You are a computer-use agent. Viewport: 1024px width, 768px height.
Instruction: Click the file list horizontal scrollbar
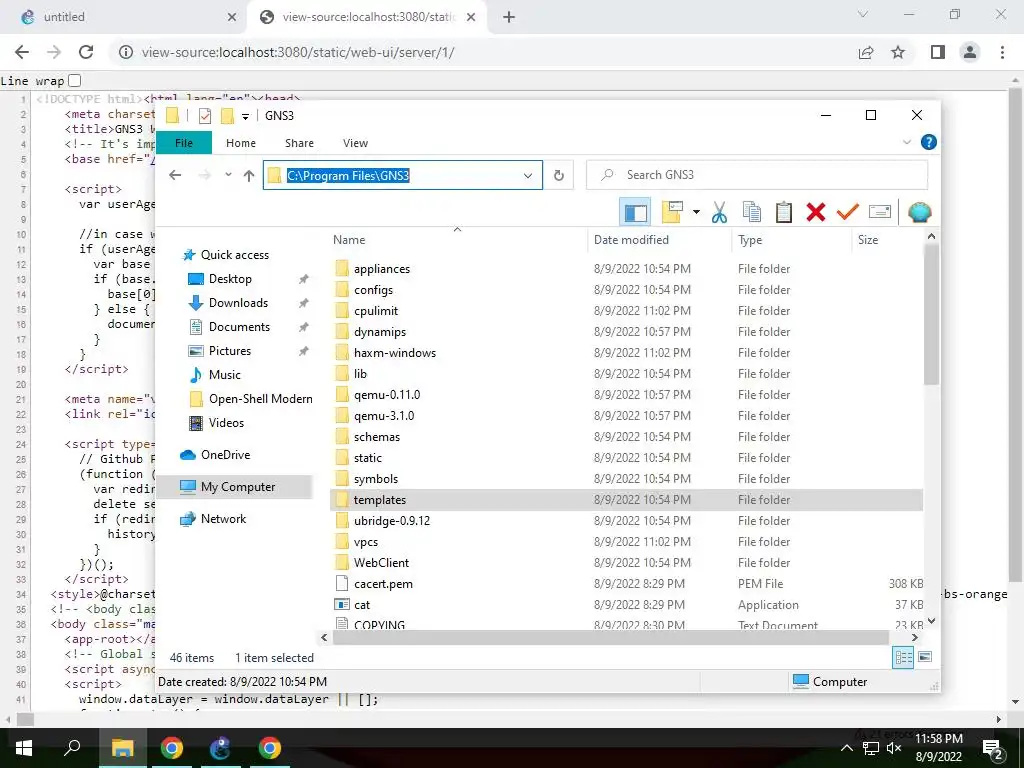pos(611,637)
